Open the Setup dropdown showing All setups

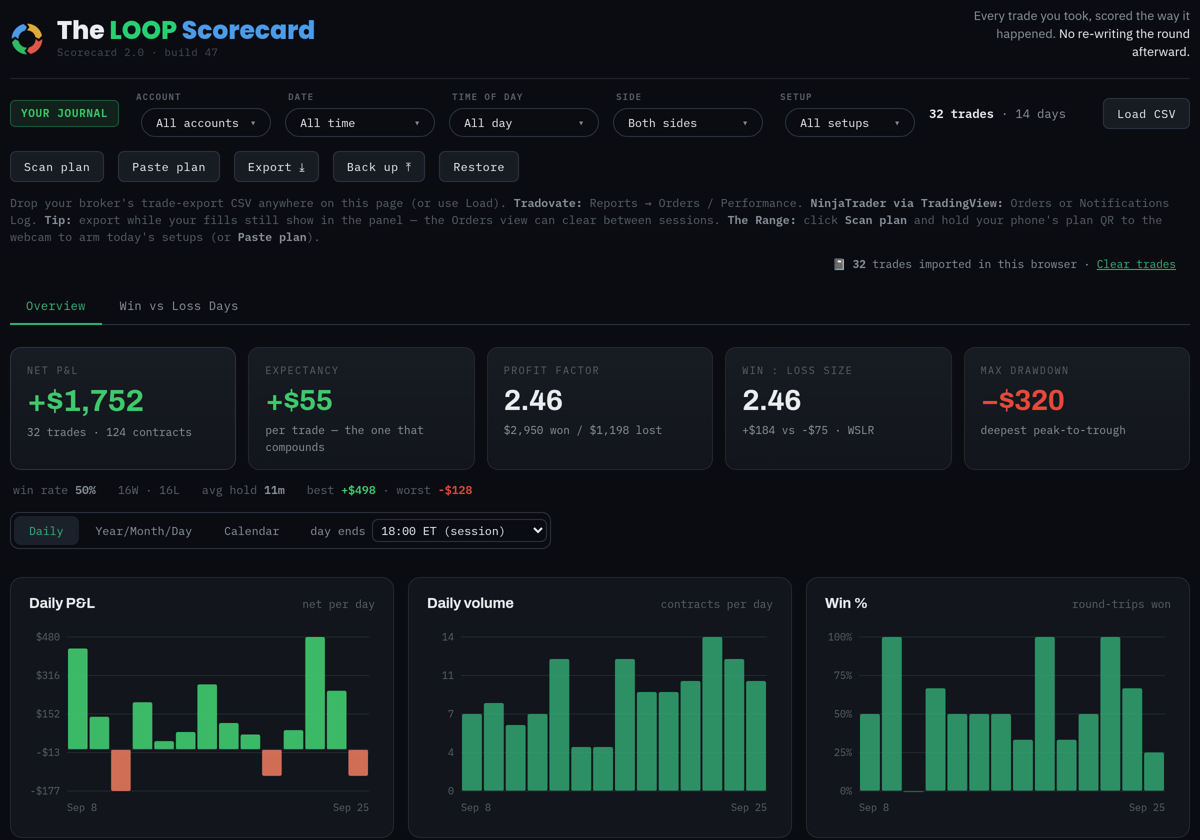[850, 123]
